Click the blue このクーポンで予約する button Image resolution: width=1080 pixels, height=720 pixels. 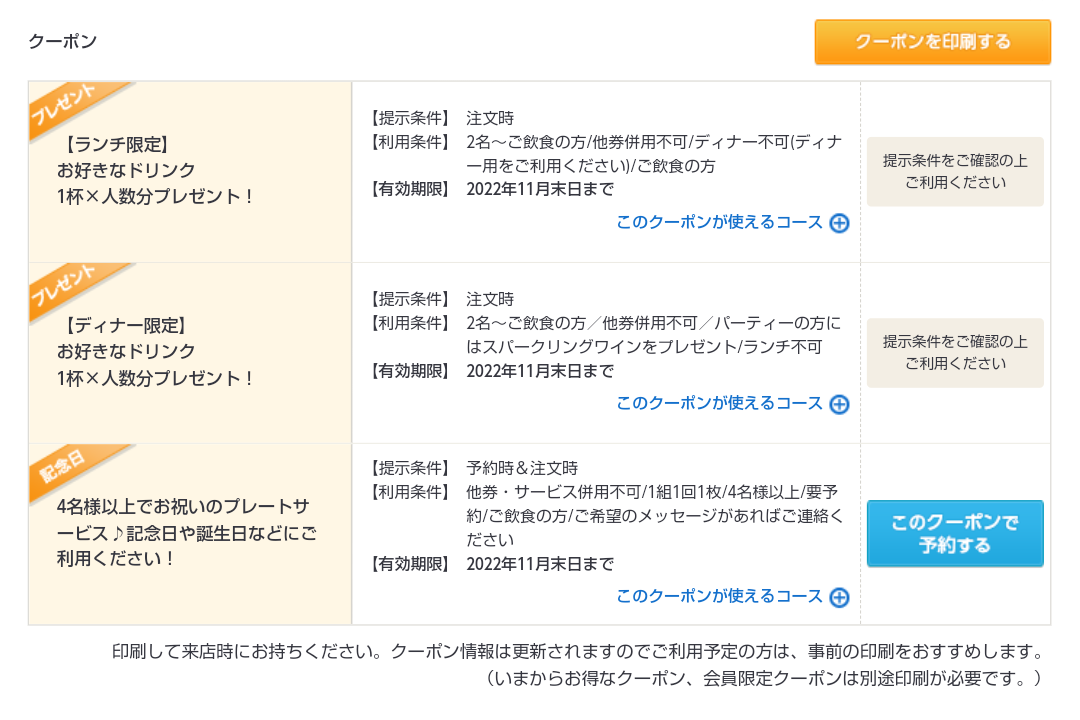954,533
